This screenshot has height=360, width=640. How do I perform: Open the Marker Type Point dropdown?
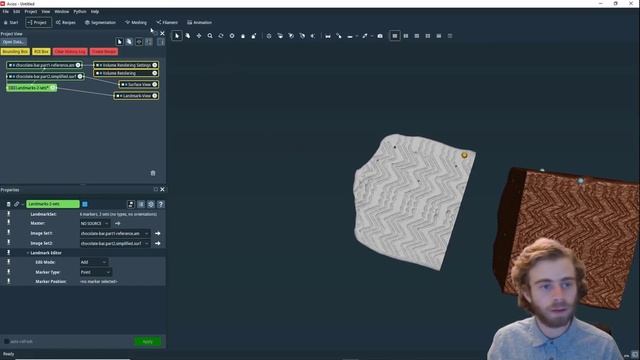coord(96,272)
